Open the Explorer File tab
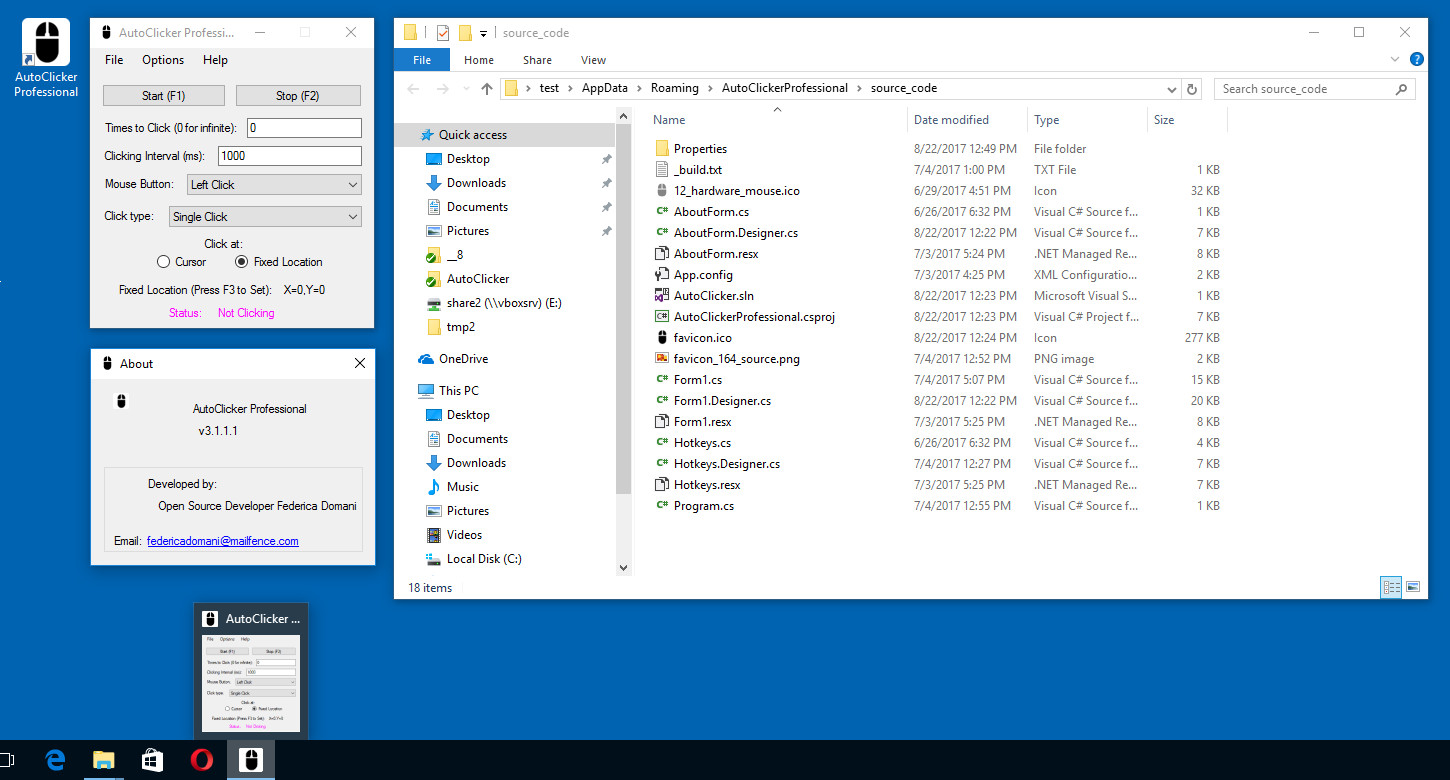 [x=422, y=60]
